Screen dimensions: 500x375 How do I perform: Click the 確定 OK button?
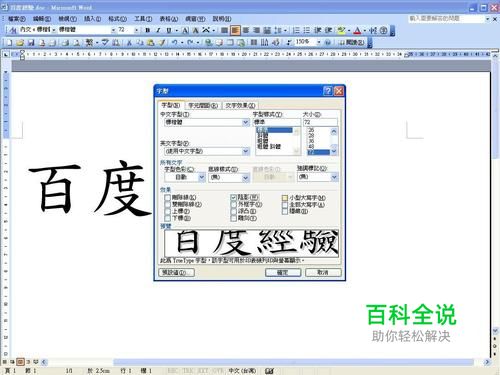click(x=283, y=272)
